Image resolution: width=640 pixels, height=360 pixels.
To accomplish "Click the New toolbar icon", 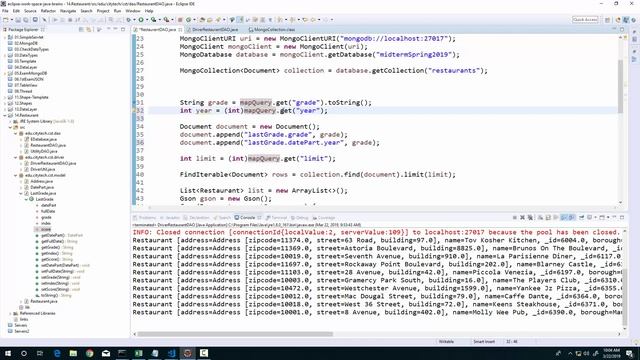I will [x=6, y=20].
